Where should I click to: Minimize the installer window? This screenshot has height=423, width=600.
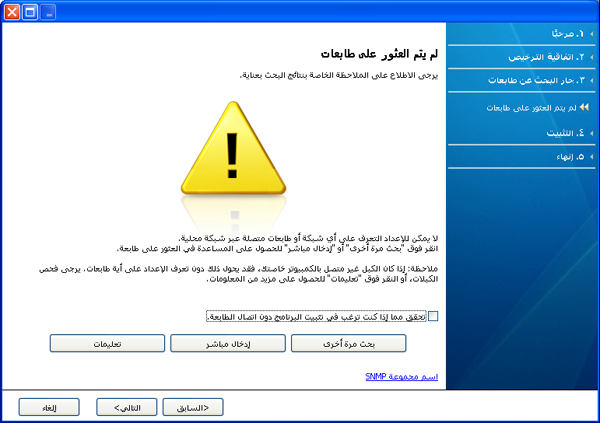tap(48, 12)
